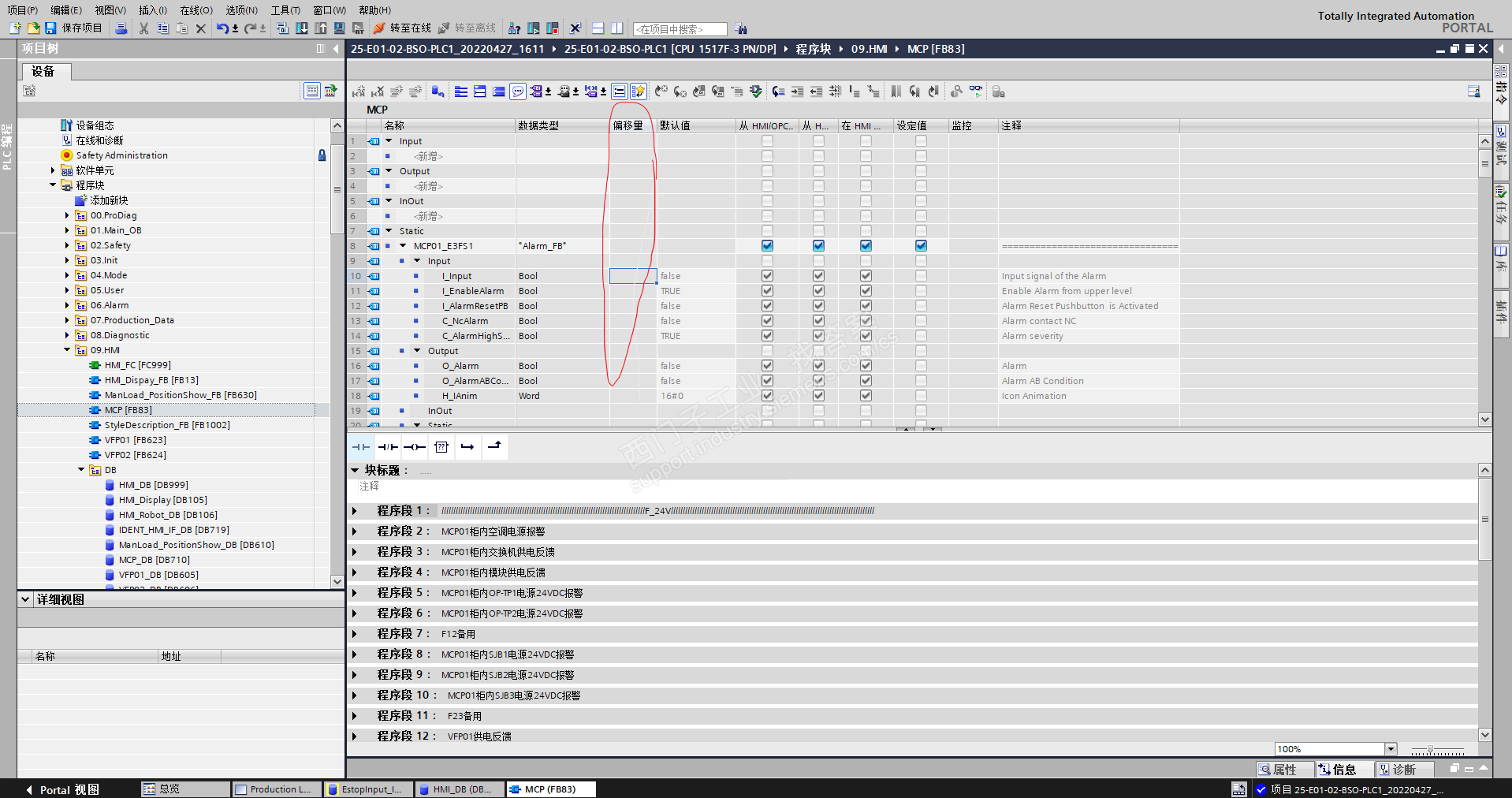Viewport: 1512px width, 798px height.
Task: Toggle HMI/OPC accessible checkbox for I_Input
Action: click(x=767, y=276)
